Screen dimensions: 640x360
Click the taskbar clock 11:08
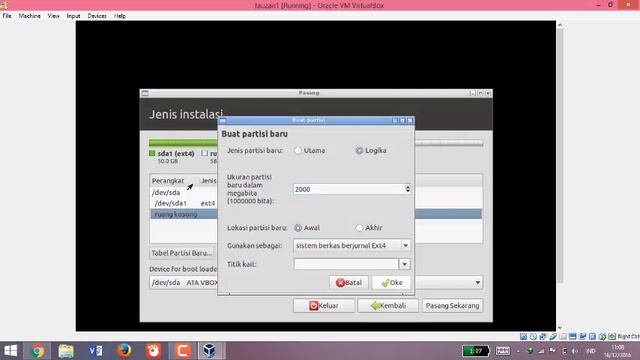pos(618,351)
